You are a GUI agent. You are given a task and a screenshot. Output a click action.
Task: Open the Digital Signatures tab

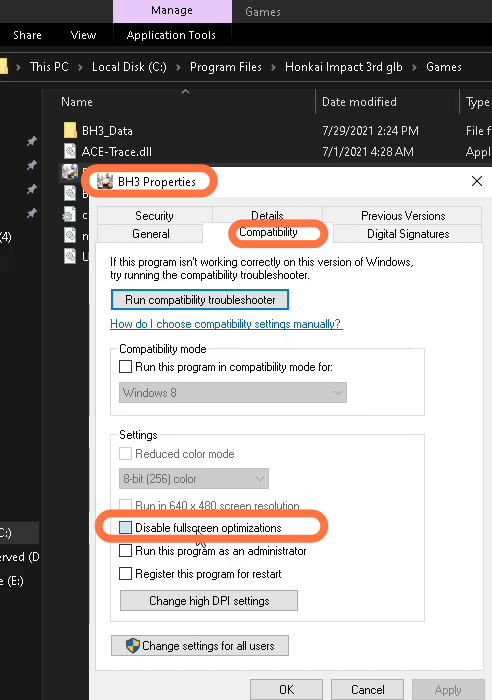pos(408,233)
